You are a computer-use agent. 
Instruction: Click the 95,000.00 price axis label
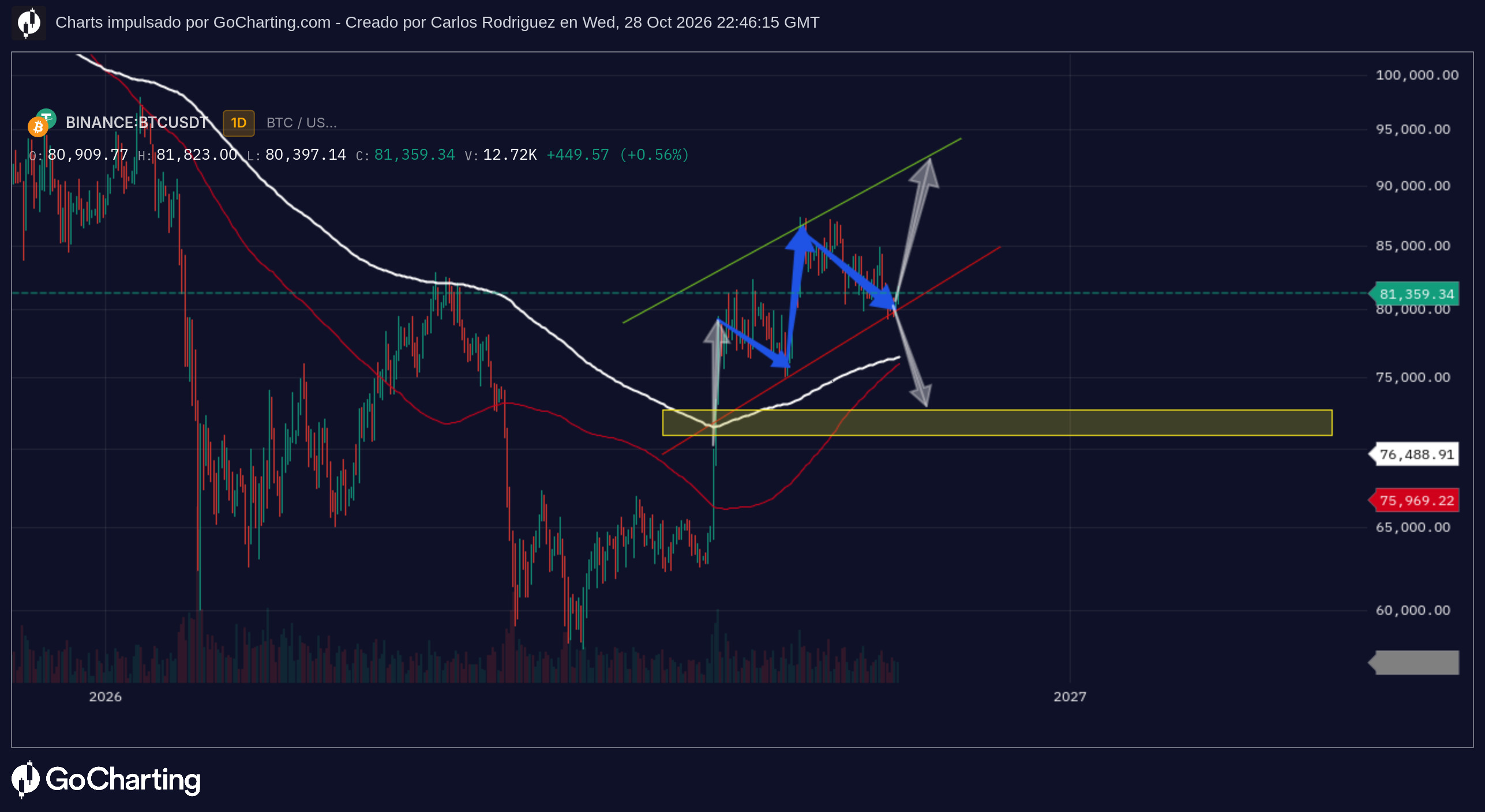tap(1413, 129)
